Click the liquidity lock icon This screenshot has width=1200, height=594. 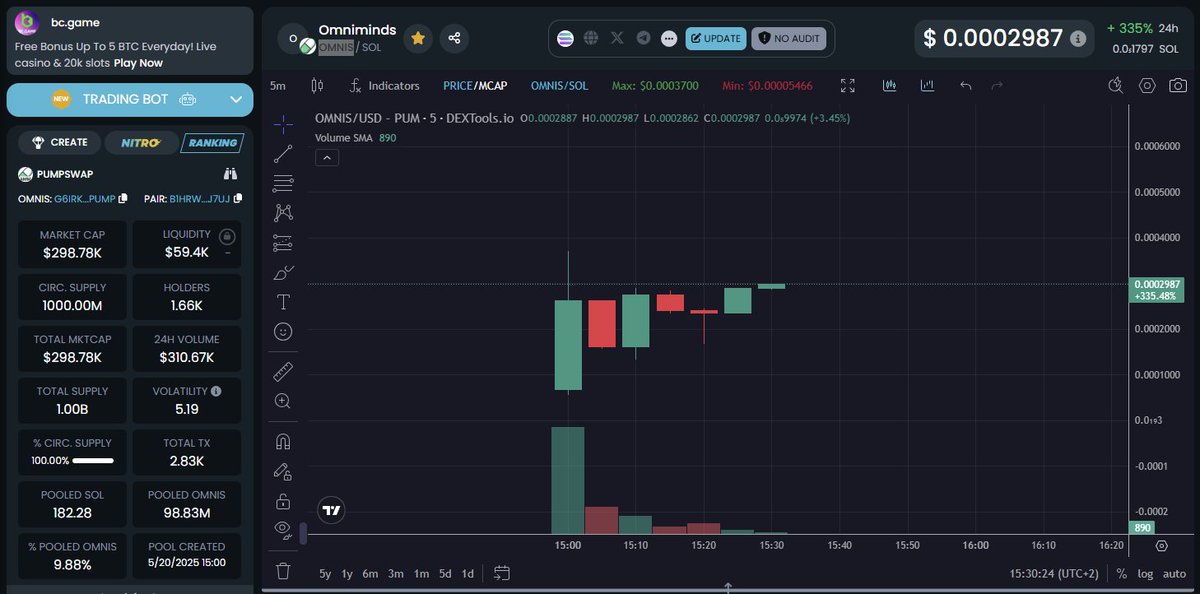pyautogui.click(x=227, y=237)
